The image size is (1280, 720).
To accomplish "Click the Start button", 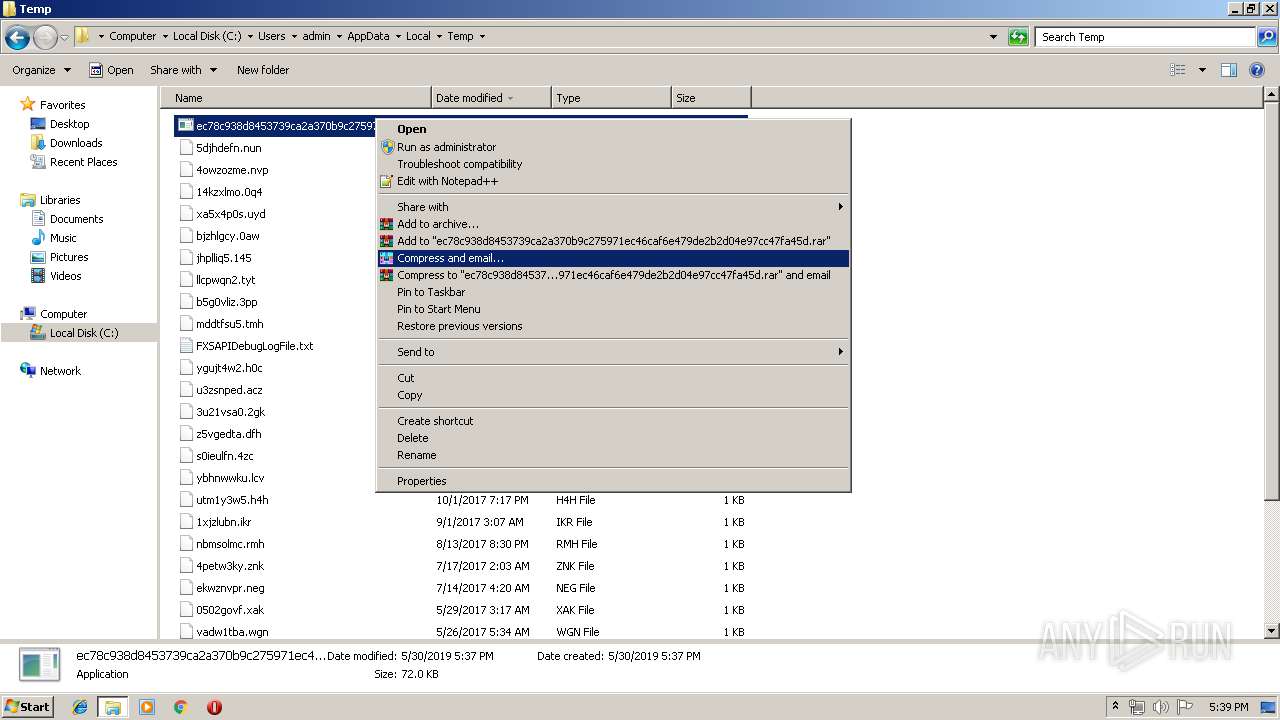I will click(28, 707).
